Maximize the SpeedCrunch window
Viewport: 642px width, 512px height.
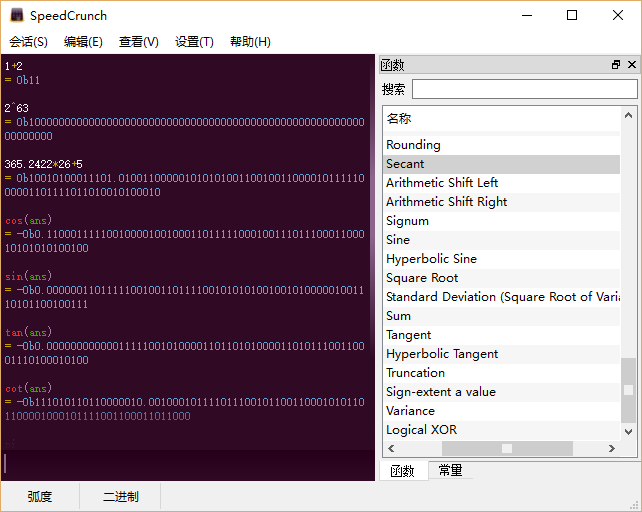pos(572,15)
